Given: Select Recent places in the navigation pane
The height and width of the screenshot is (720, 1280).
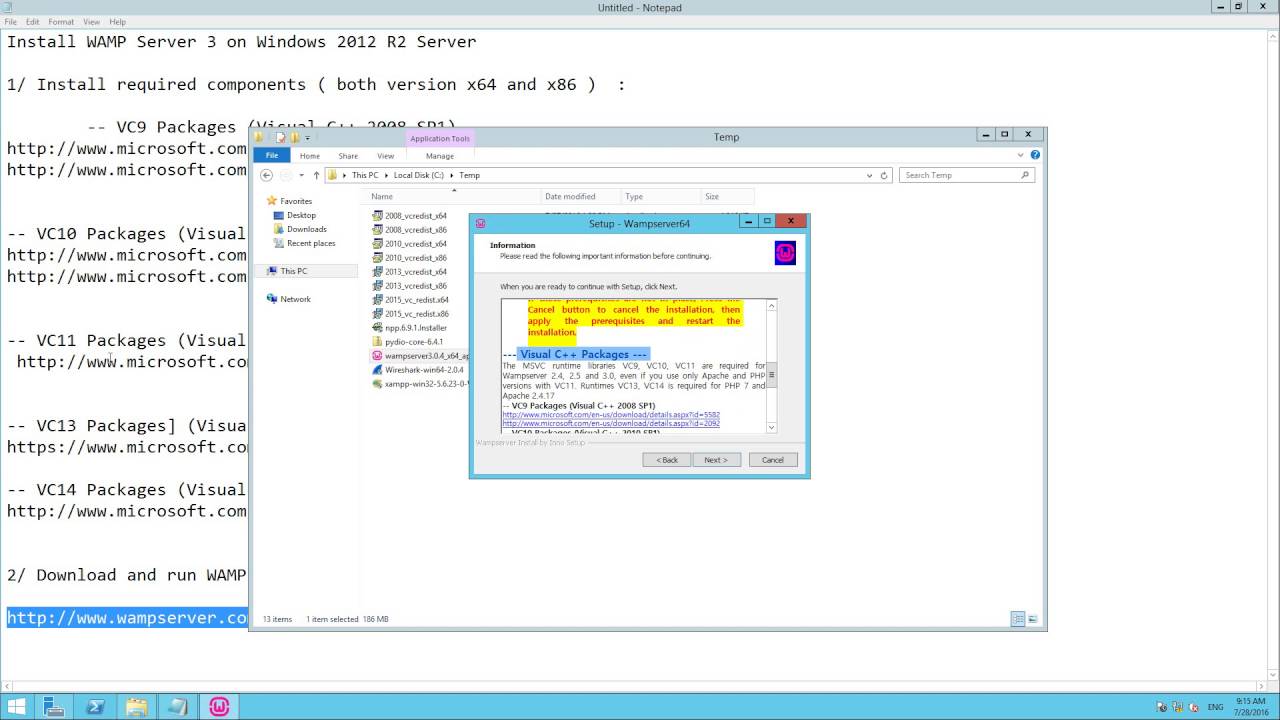Looking at the screenshot, I should [311, 243].
